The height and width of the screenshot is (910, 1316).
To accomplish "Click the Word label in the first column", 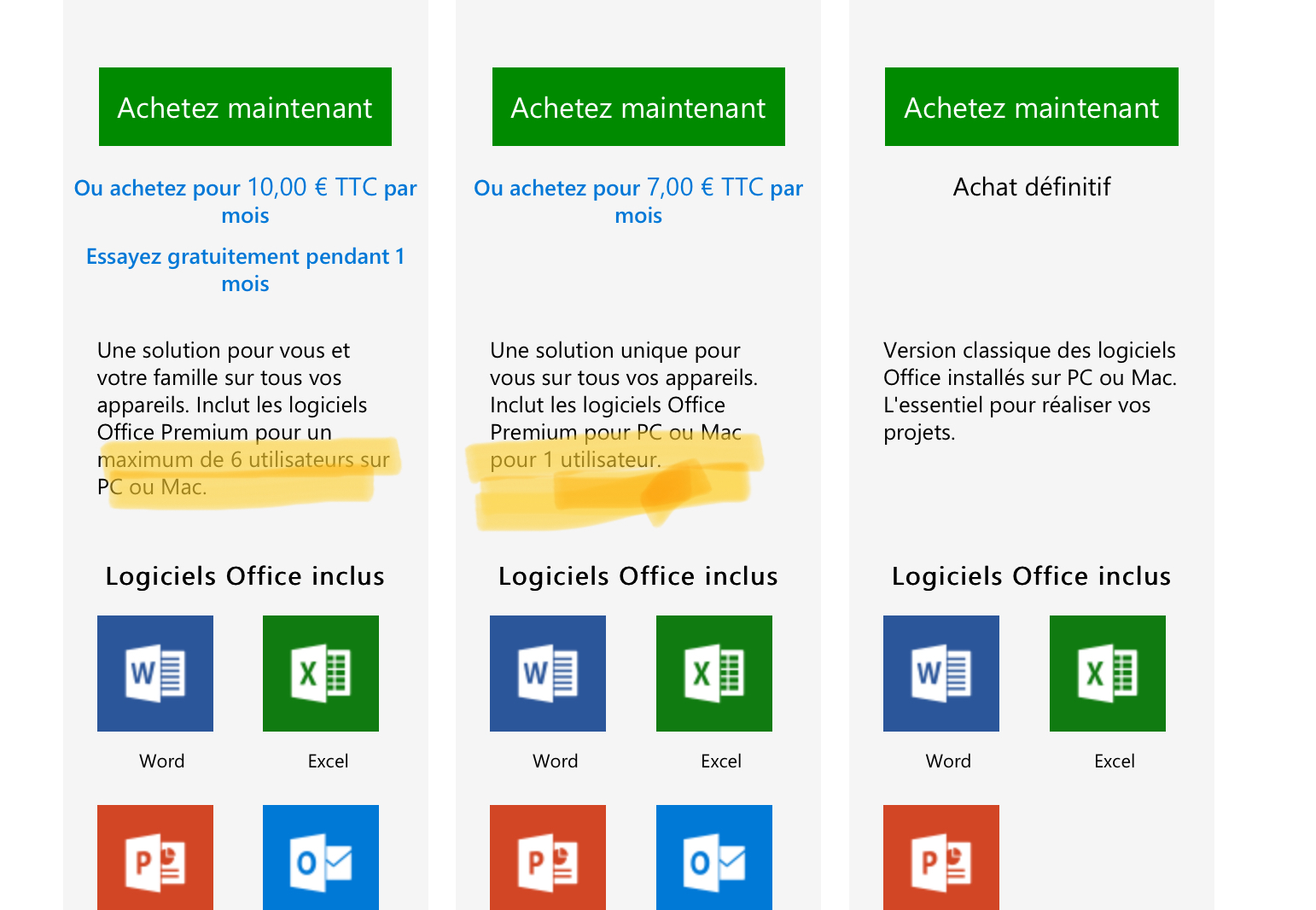I will click(162, 761).
